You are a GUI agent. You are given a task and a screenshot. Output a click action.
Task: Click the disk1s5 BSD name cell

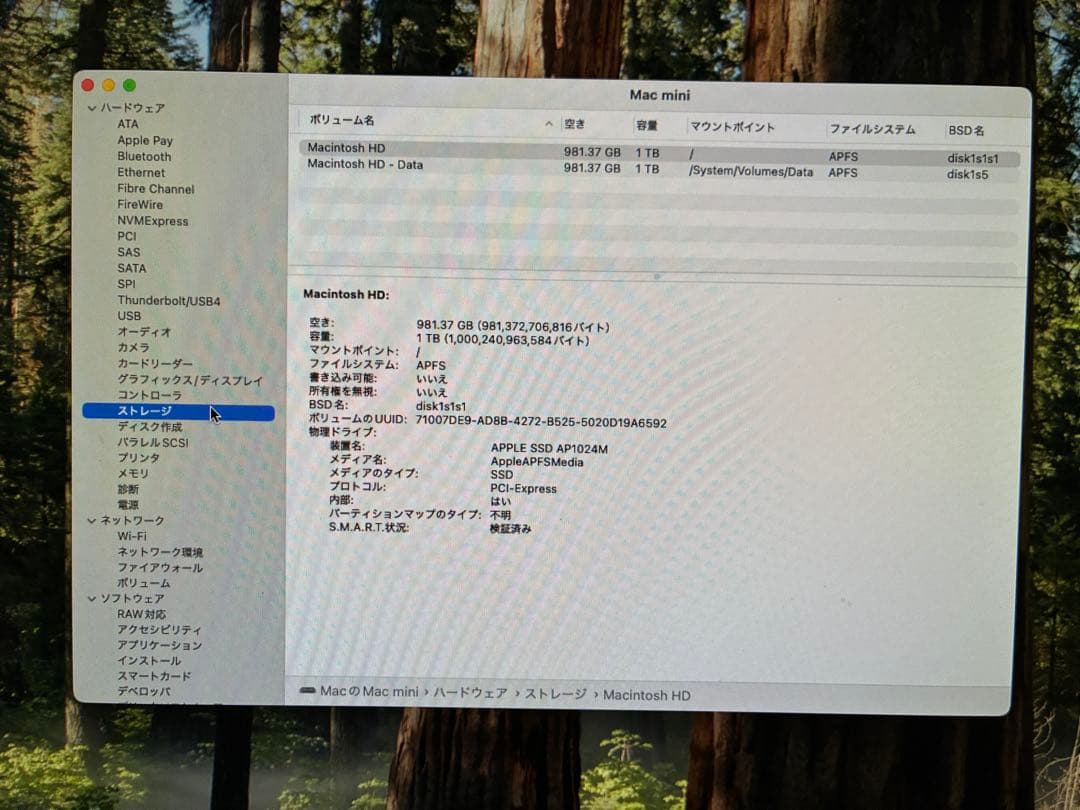click(967, 175)
